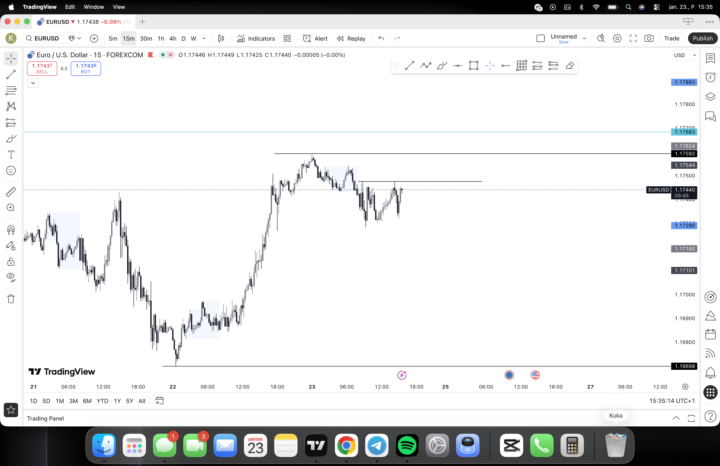Start bar Replay mode
Image resolution: width=720 pixels, height=466 pixels.
(351, 39)
